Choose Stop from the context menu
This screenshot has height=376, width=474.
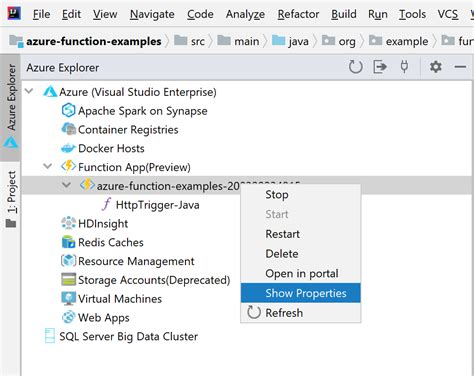(300, 195)
